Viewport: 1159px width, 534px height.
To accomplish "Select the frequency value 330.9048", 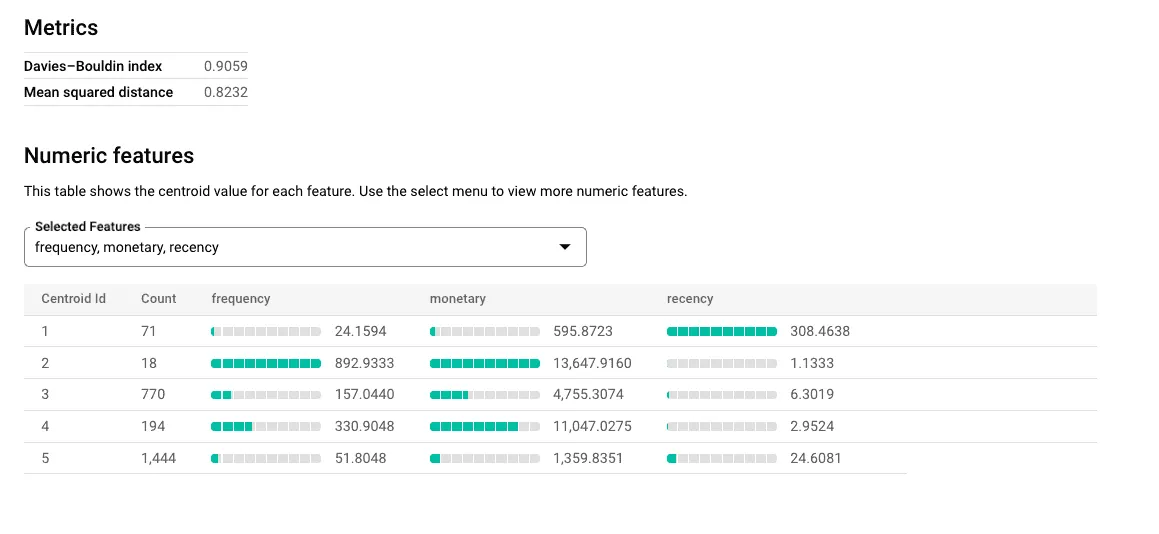I will tap(364, 427).
